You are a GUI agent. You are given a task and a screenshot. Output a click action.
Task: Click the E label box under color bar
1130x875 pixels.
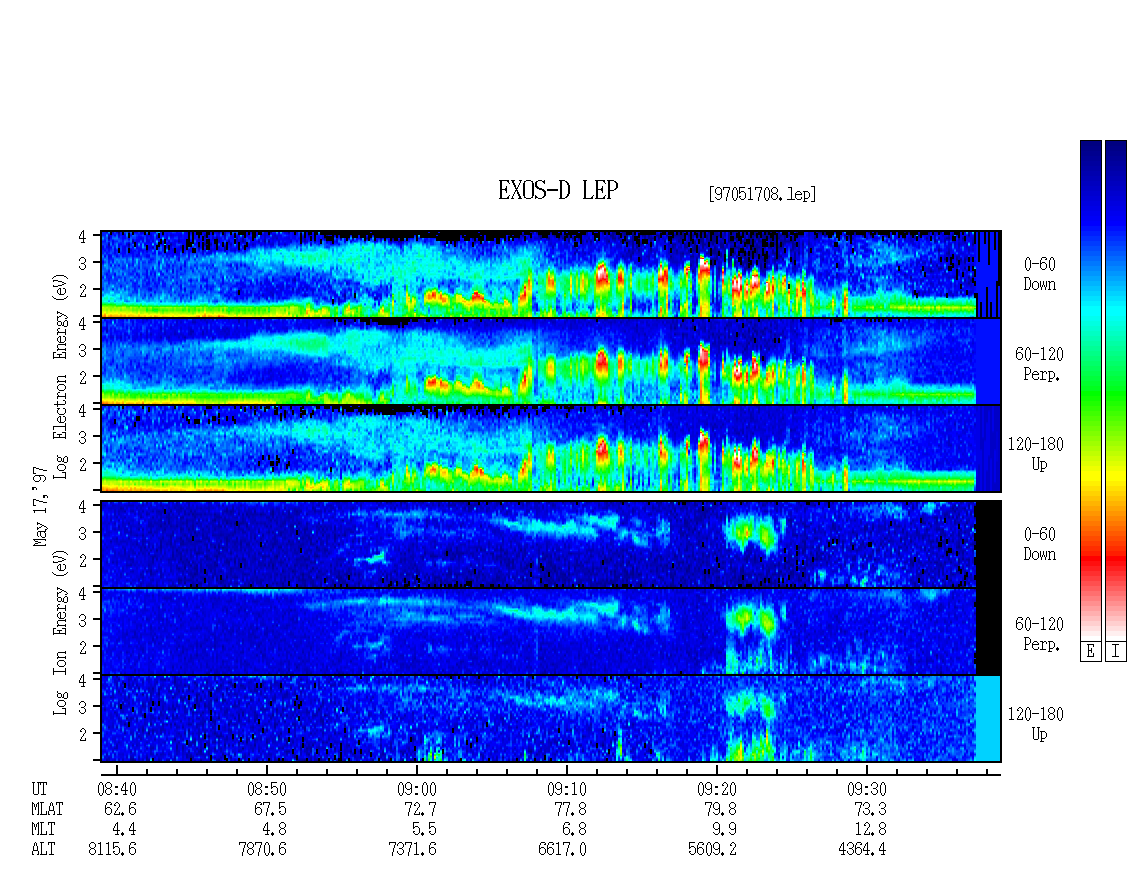click(1090, 651)
